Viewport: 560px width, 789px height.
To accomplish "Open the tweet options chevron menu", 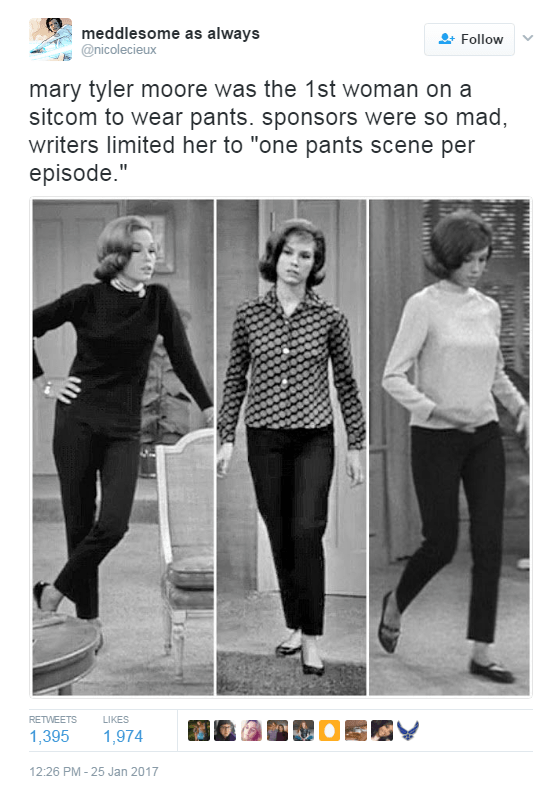I will click(x=528, y=38).
